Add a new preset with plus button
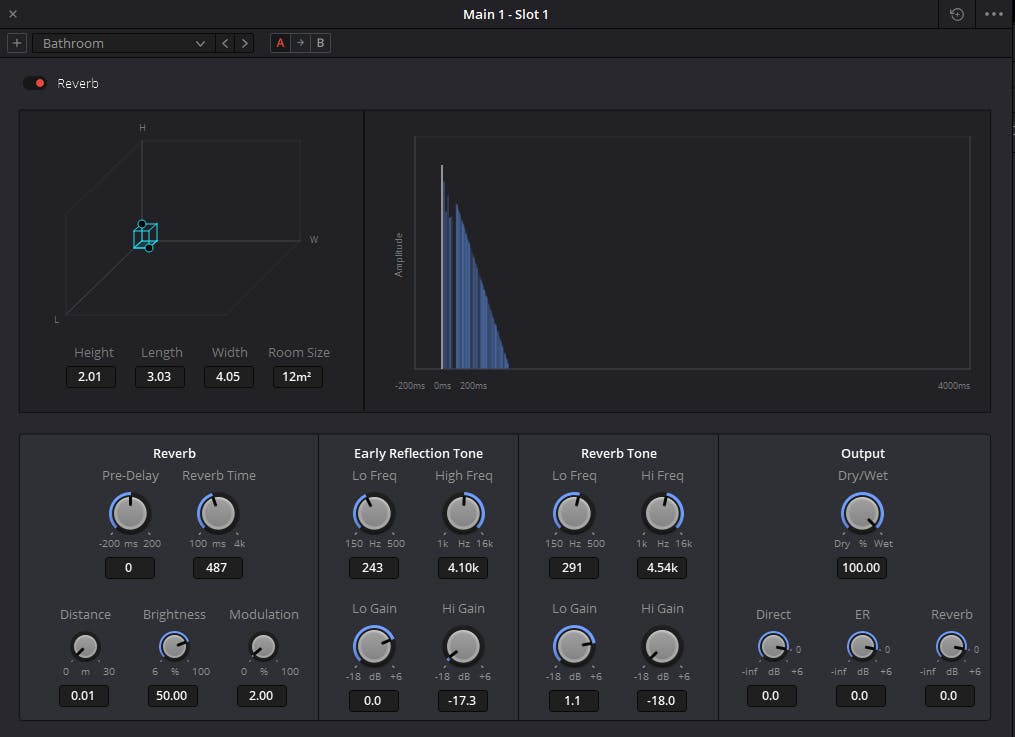The image size is (1015, 737). tap(17, 43)
